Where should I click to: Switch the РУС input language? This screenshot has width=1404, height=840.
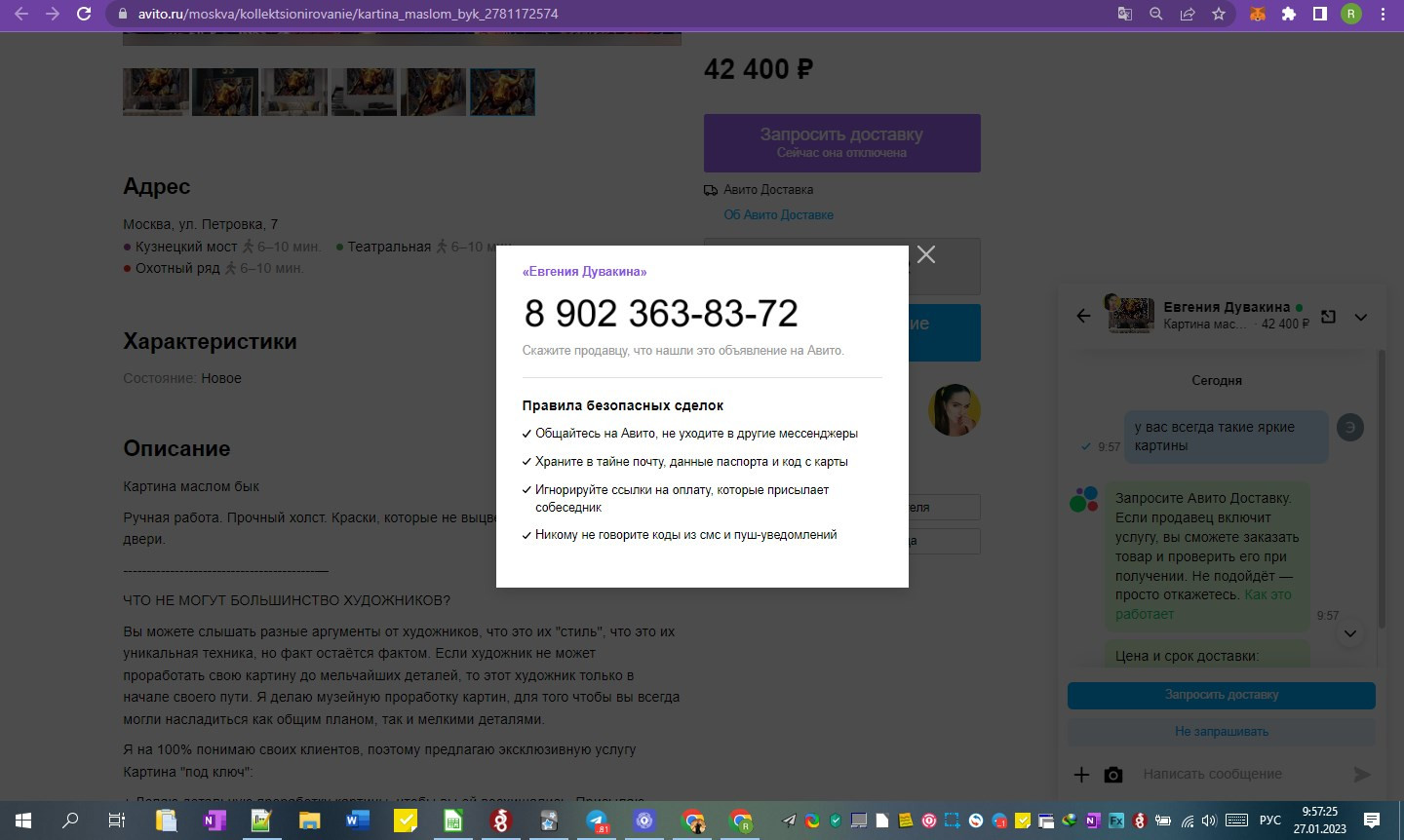click(1269, 821)
